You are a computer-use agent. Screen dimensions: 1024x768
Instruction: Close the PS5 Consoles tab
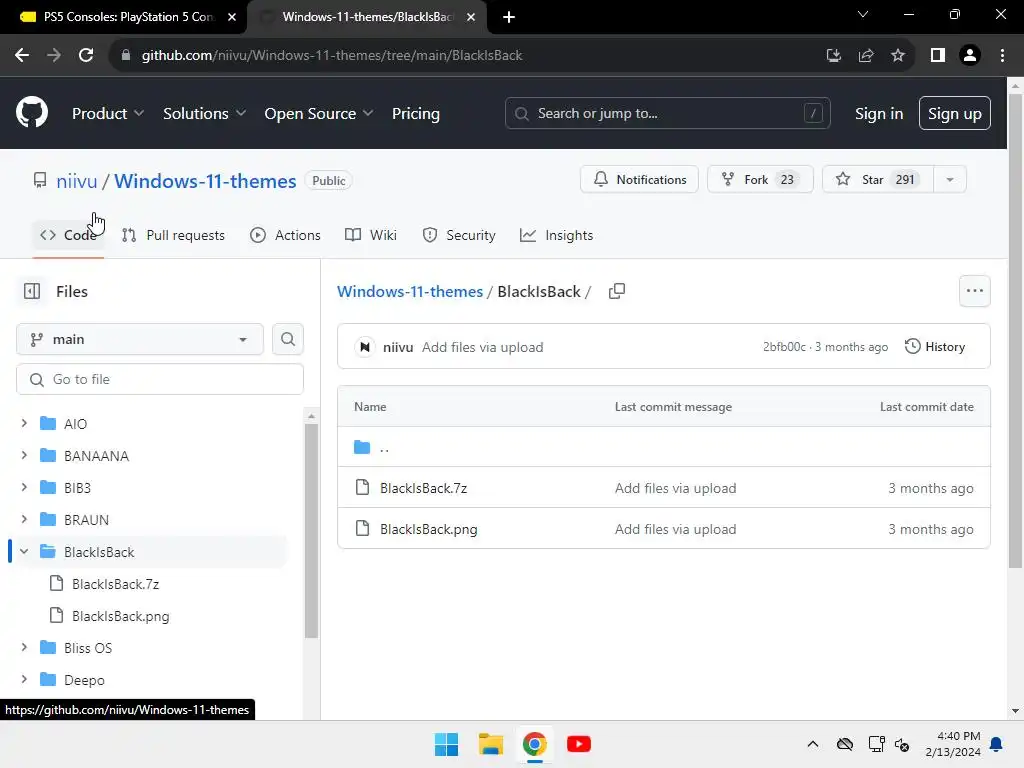coord(232,17)
